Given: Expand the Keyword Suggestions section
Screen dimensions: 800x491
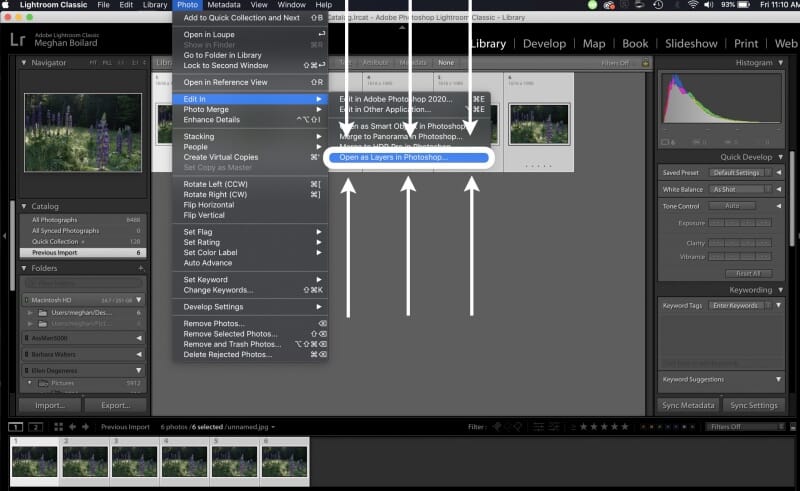Looking at the screenshot, I should (778, 379).
